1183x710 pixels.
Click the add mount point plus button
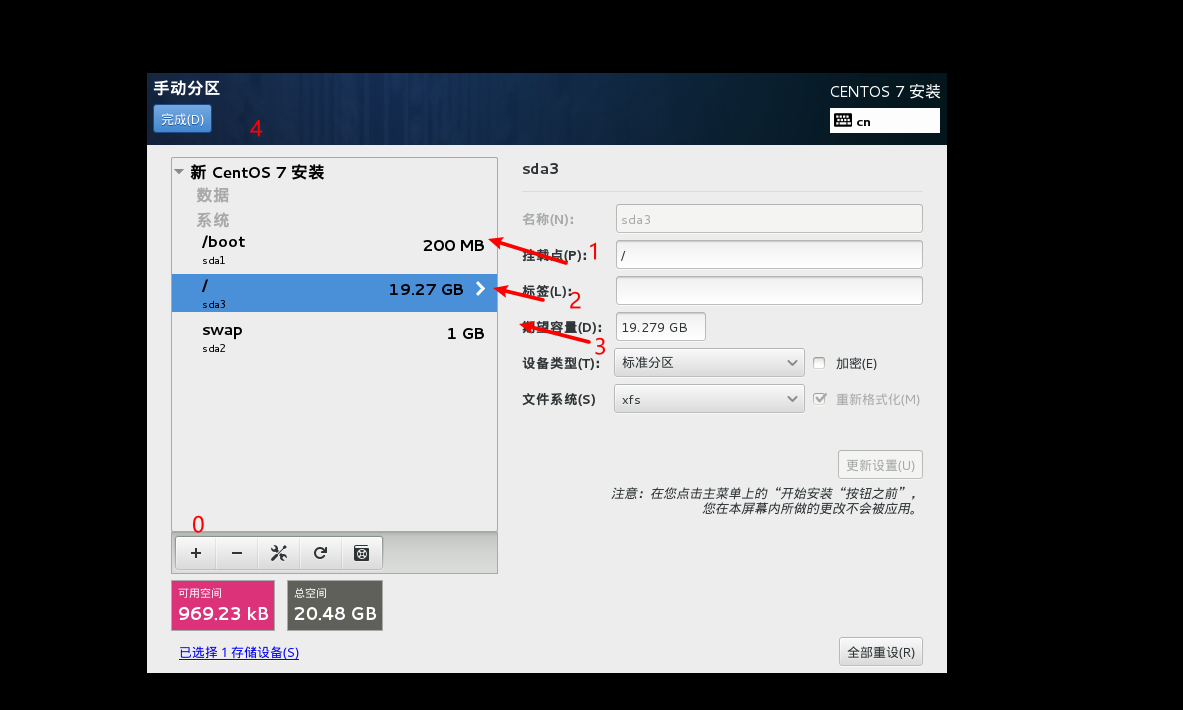(195, 553)
